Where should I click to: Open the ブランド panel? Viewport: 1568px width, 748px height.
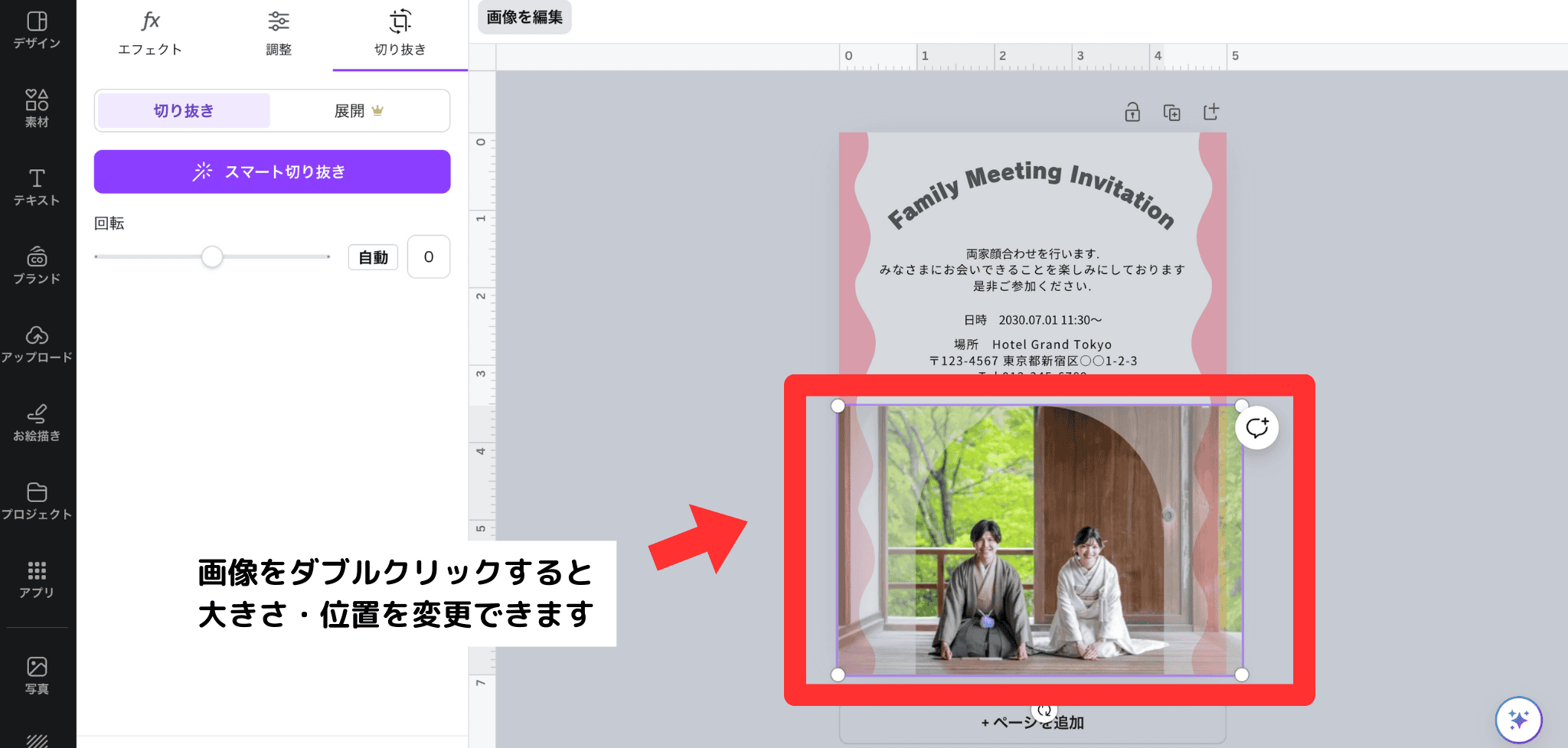click(37, 265)
